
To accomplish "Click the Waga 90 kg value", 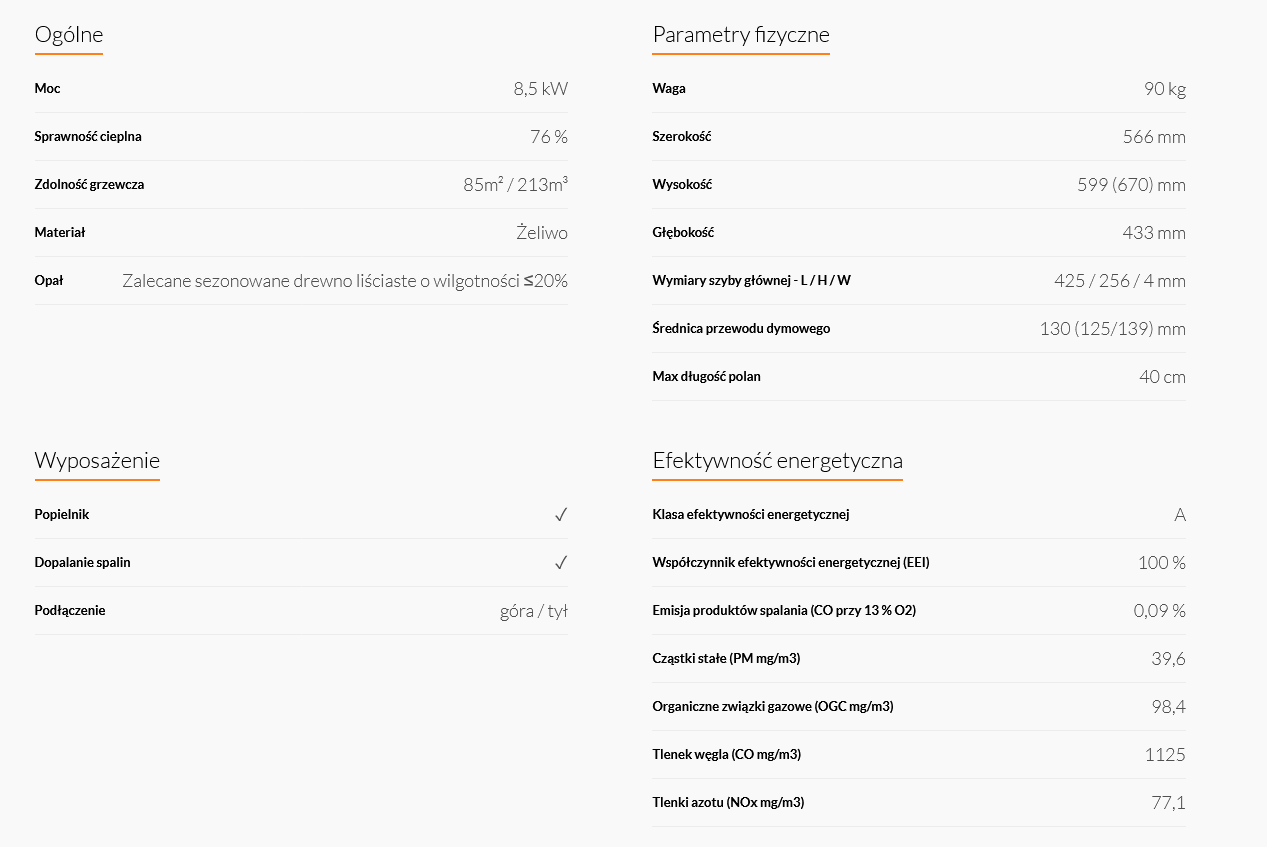I will pyautogui.click(x=1165, y=89).
